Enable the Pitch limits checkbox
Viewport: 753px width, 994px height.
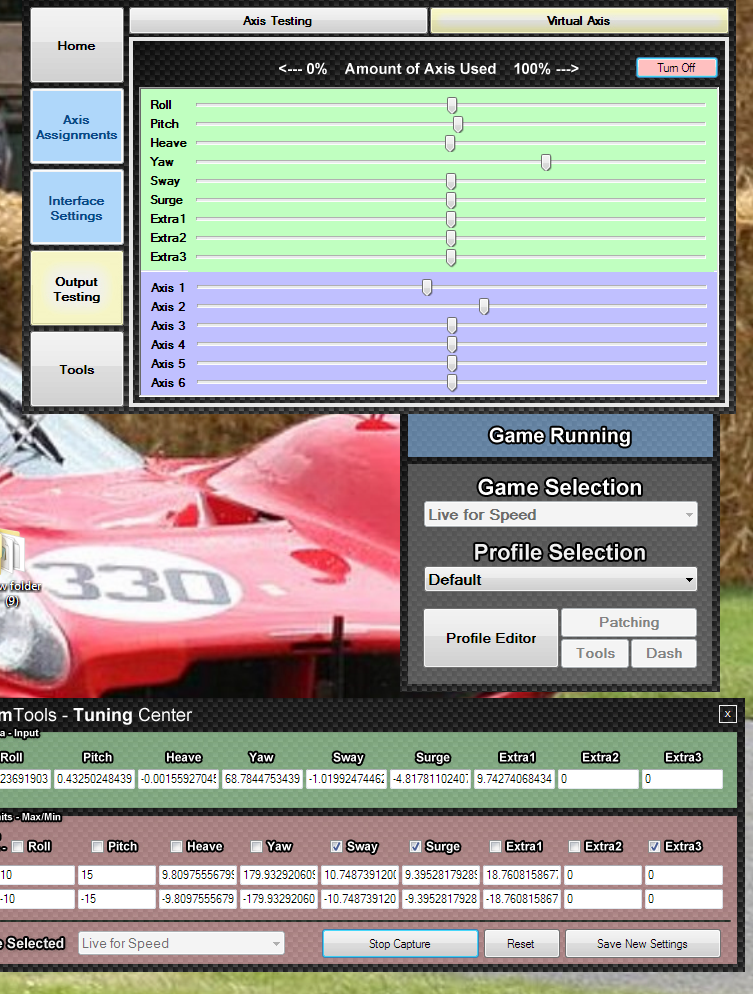97,846
